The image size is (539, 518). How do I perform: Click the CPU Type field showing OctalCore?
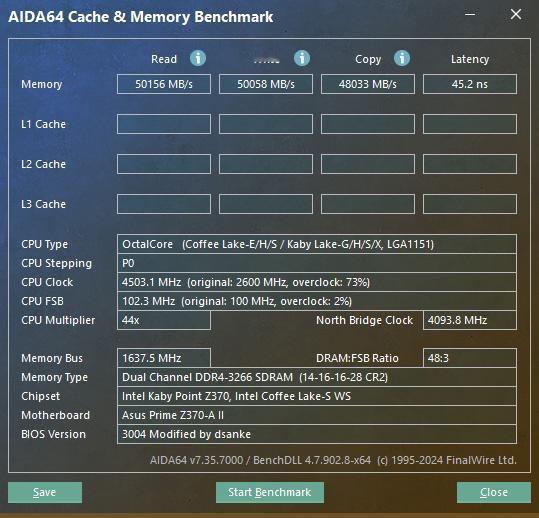317,244
